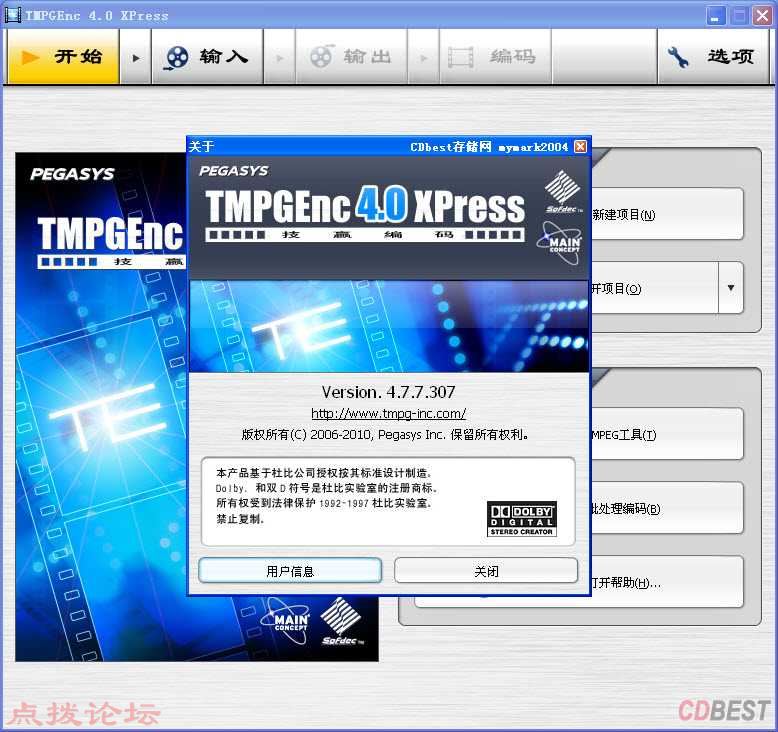Expand the dropdown arrow next to 打开项目
The width and height of the screenshot is (778, 732).
pos(731,288)
